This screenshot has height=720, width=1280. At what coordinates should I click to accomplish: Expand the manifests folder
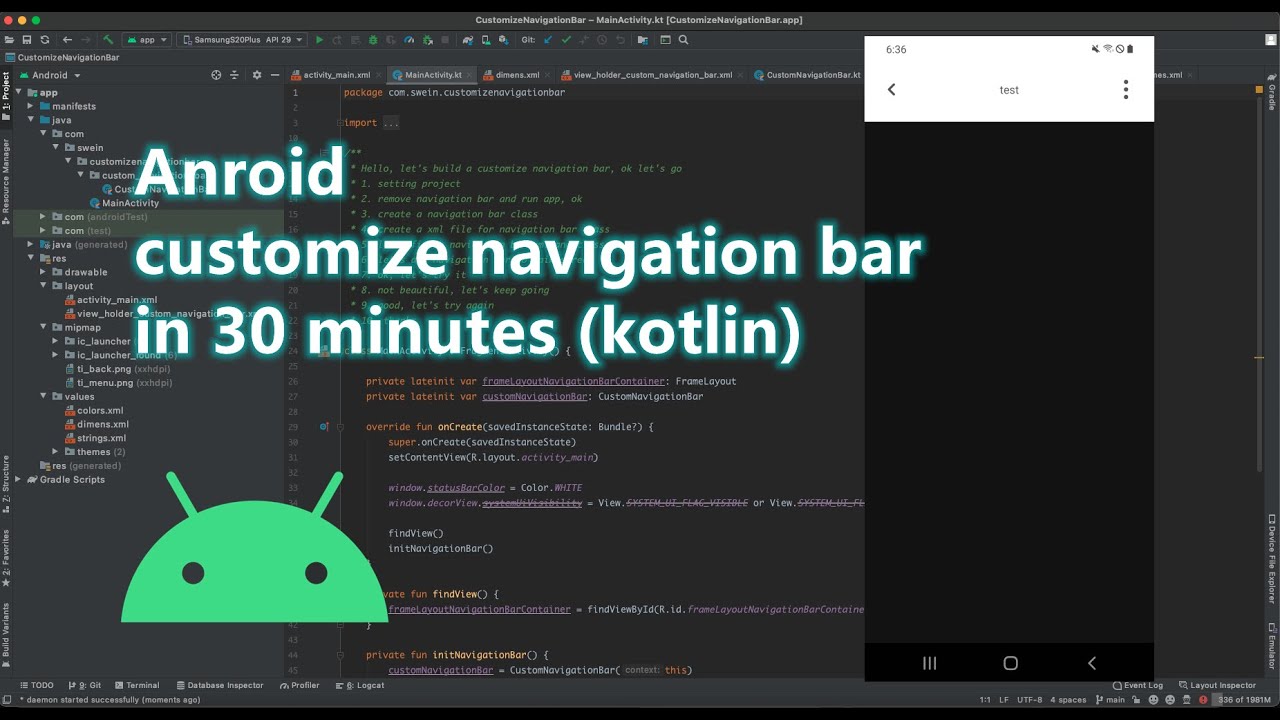coord(30,106)
